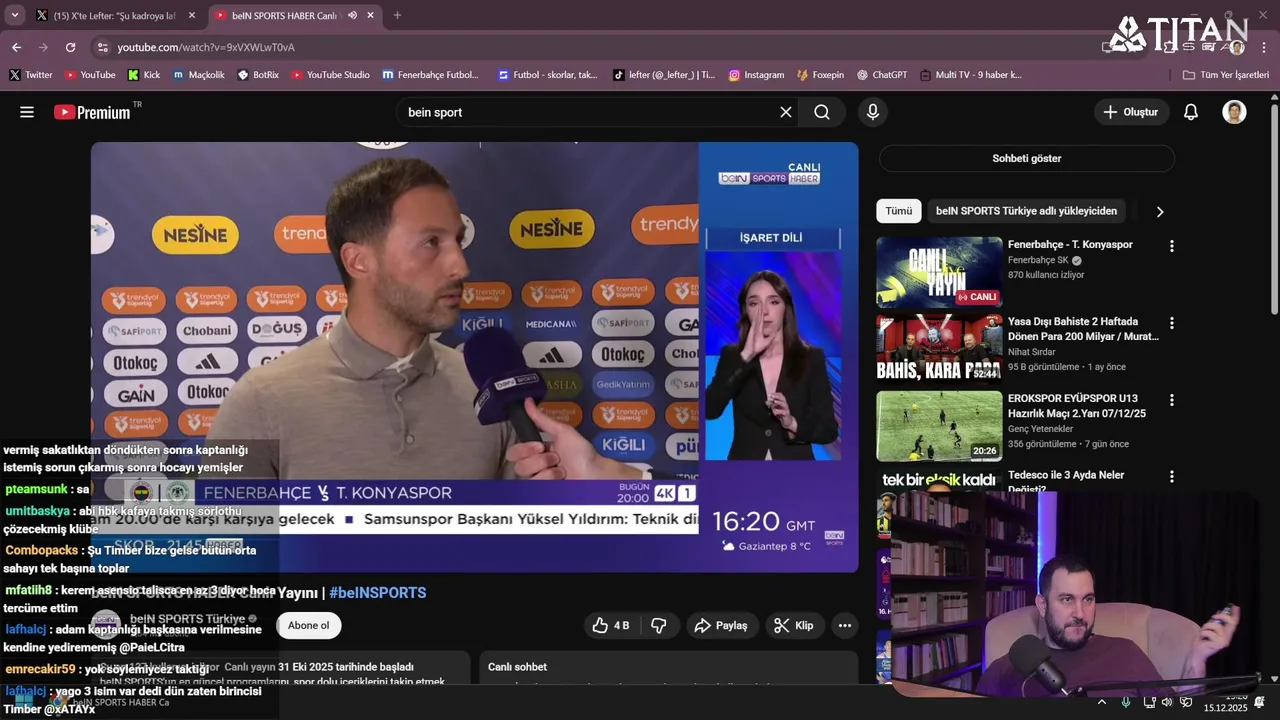Open the beIN SPORTS Türkiye channel name
Image resolution: width=1280 pixels, height=720 pixels.
click(190, 619)
